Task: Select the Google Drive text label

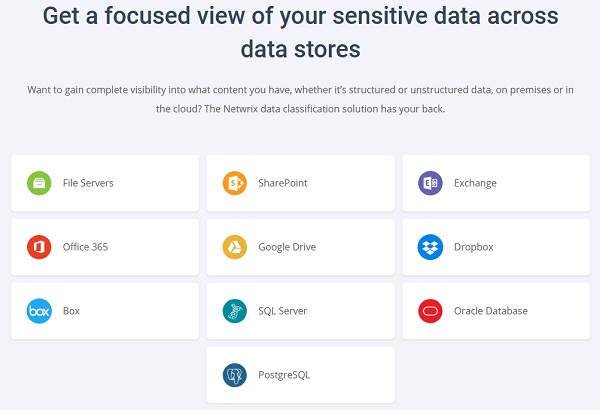Action: click(x=287, y=247)
